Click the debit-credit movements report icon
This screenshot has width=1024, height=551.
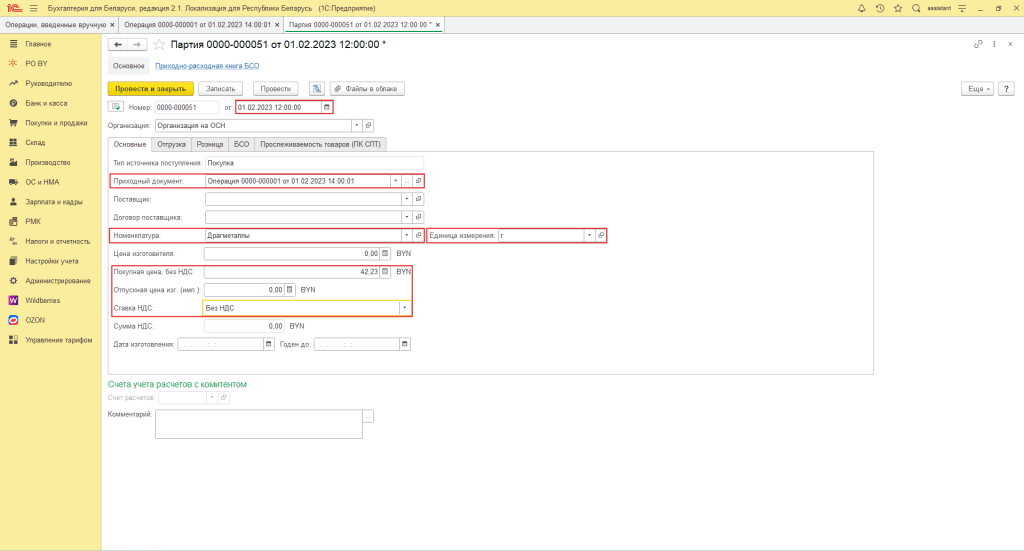[316, 88]
